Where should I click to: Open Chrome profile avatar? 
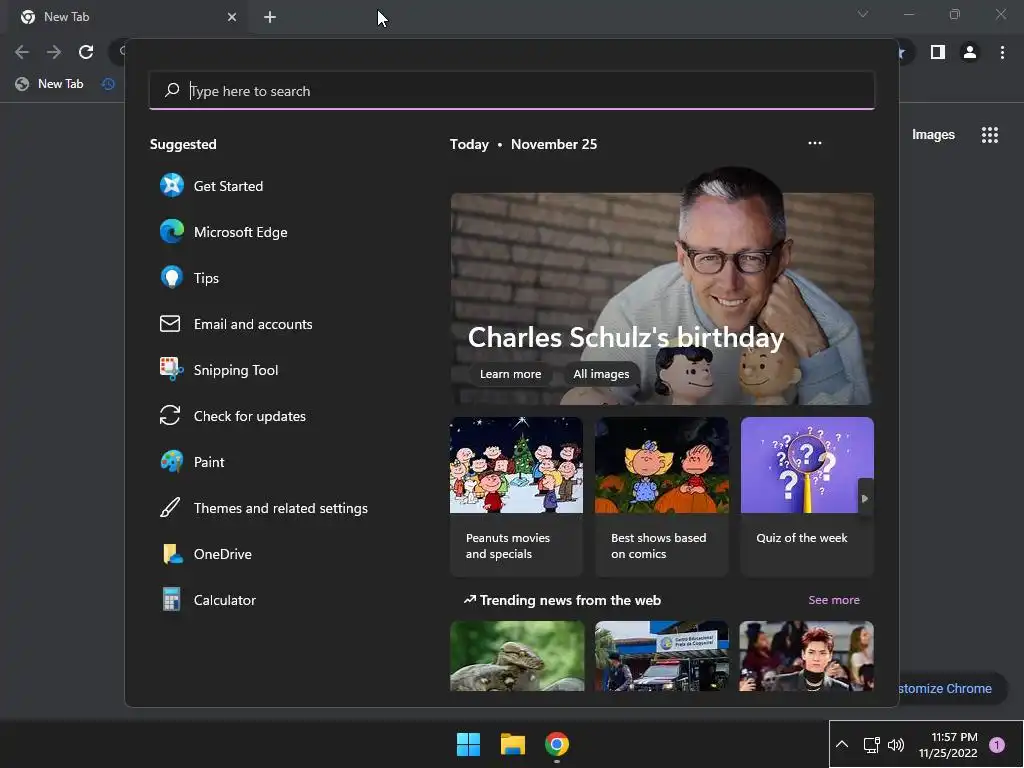970,52
